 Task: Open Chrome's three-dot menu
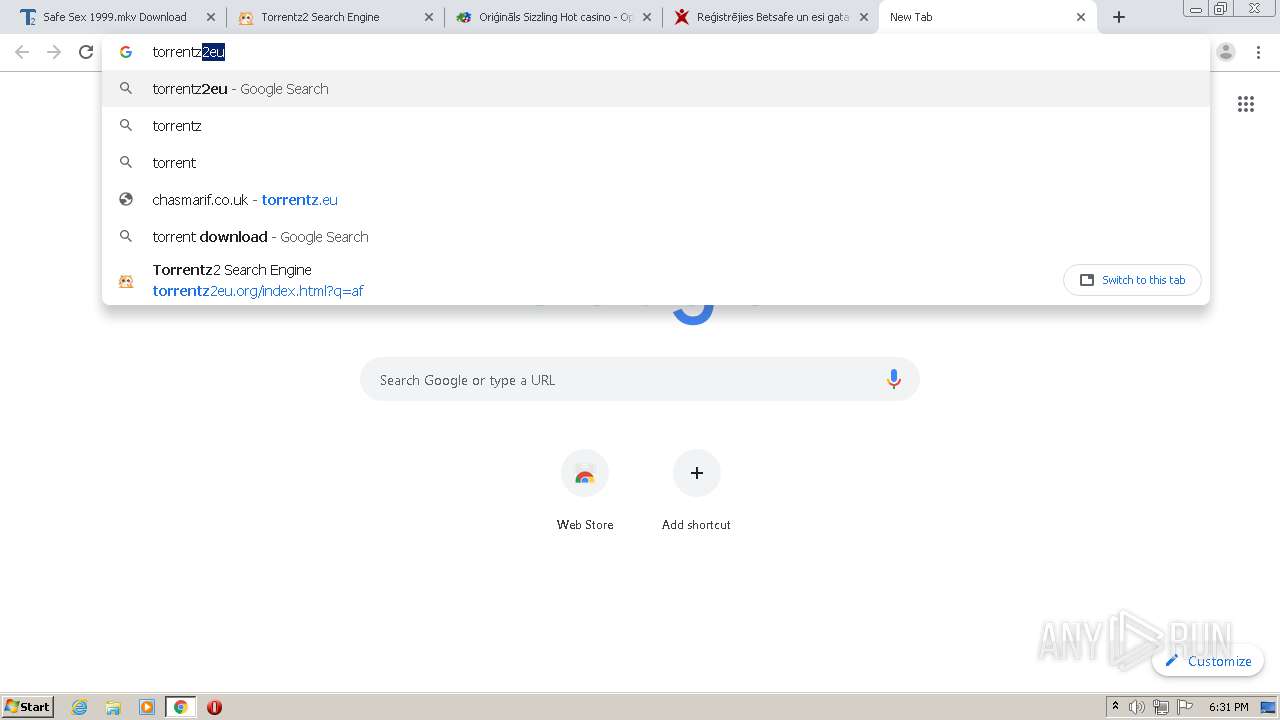click(1260, 52)
